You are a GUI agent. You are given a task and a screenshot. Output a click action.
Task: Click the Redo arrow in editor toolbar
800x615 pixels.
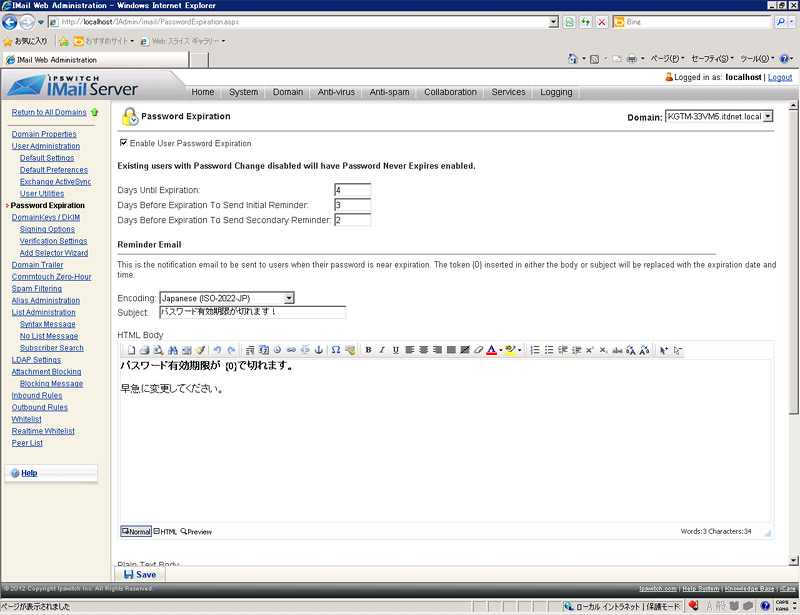tap(231, 350)
